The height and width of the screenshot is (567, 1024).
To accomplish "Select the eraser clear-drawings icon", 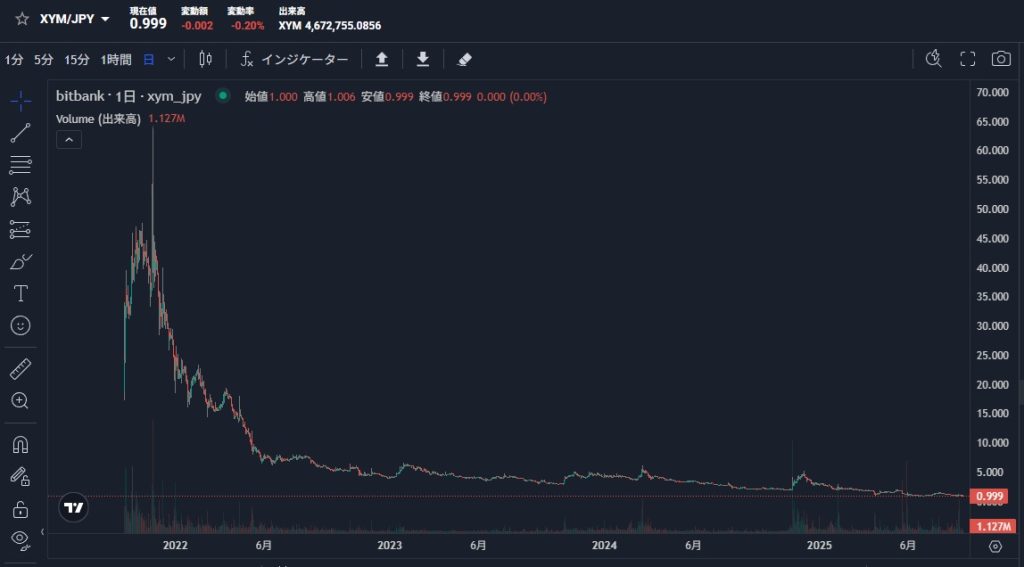I will [464, 59].
